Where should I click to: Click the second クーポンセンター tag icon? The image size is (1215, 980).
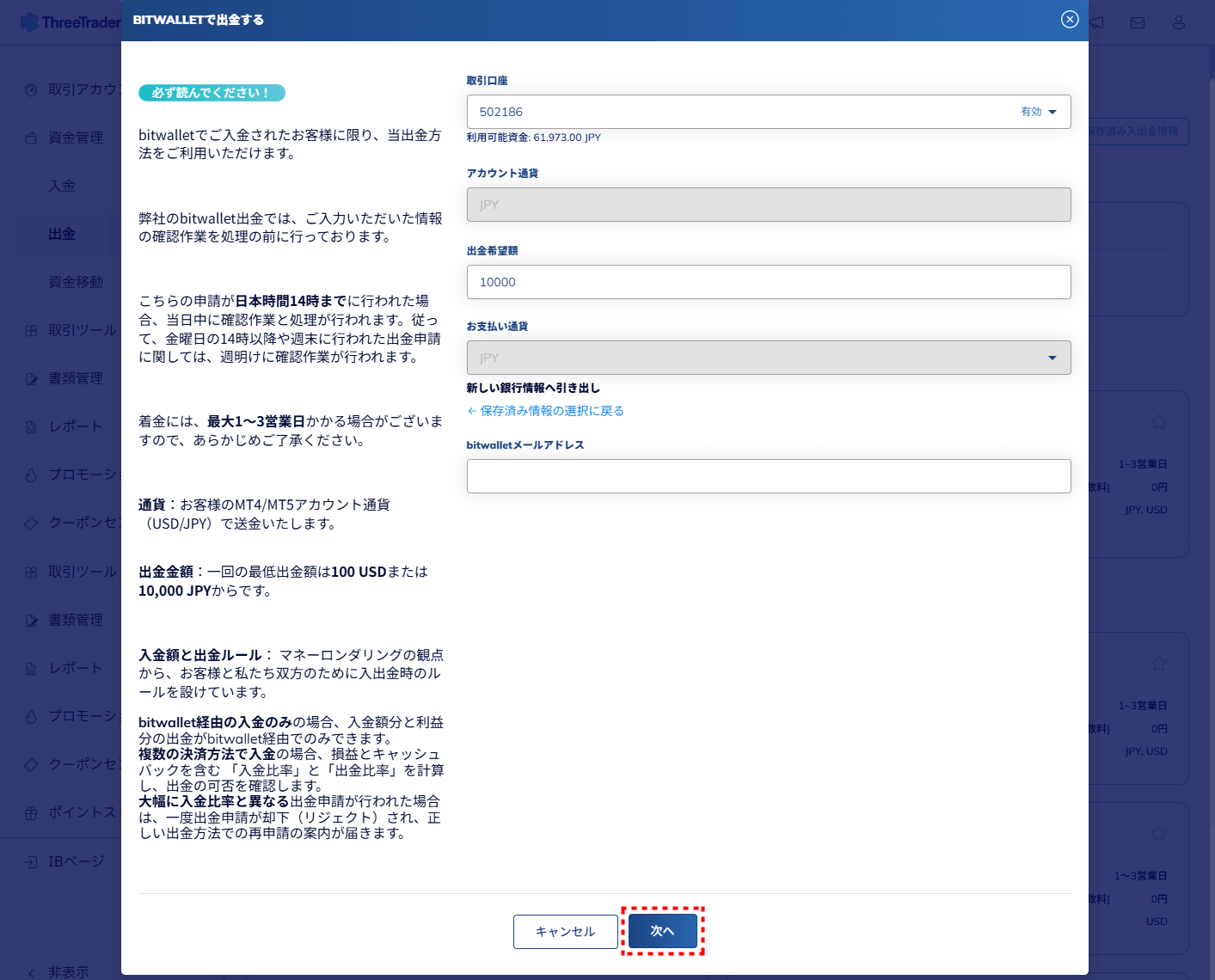coord(31,764)
